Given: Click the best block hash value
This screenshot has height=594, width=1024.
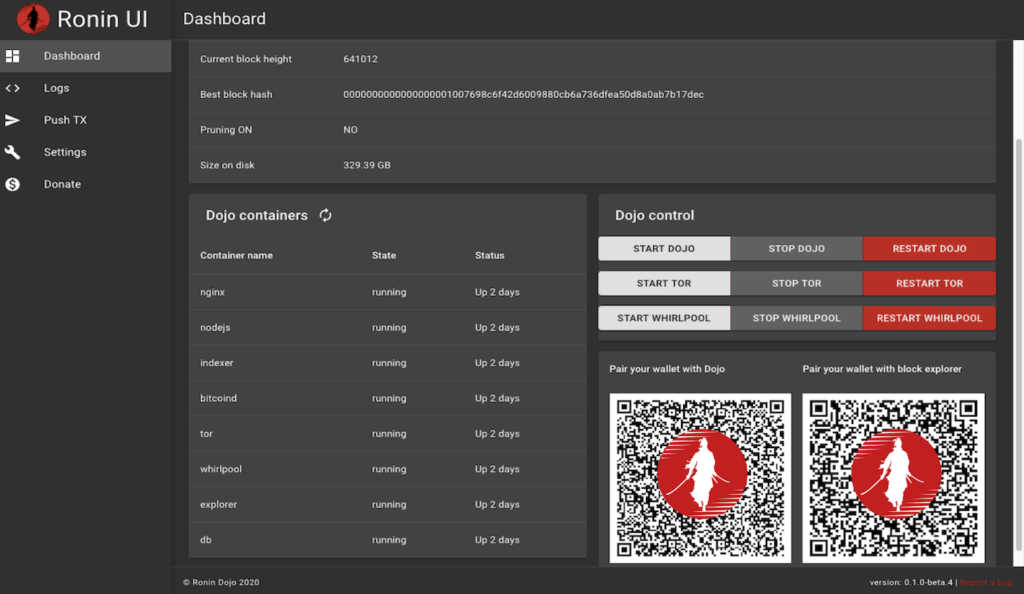Looking at the screenshot, I should (x=523, y=94).
